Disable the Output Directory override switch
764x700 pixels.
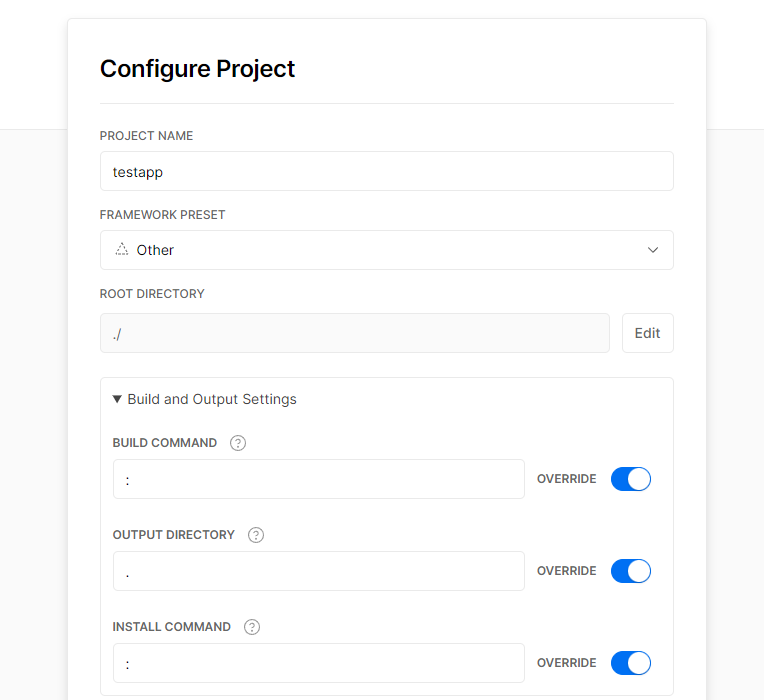click(x=630, y=571)
